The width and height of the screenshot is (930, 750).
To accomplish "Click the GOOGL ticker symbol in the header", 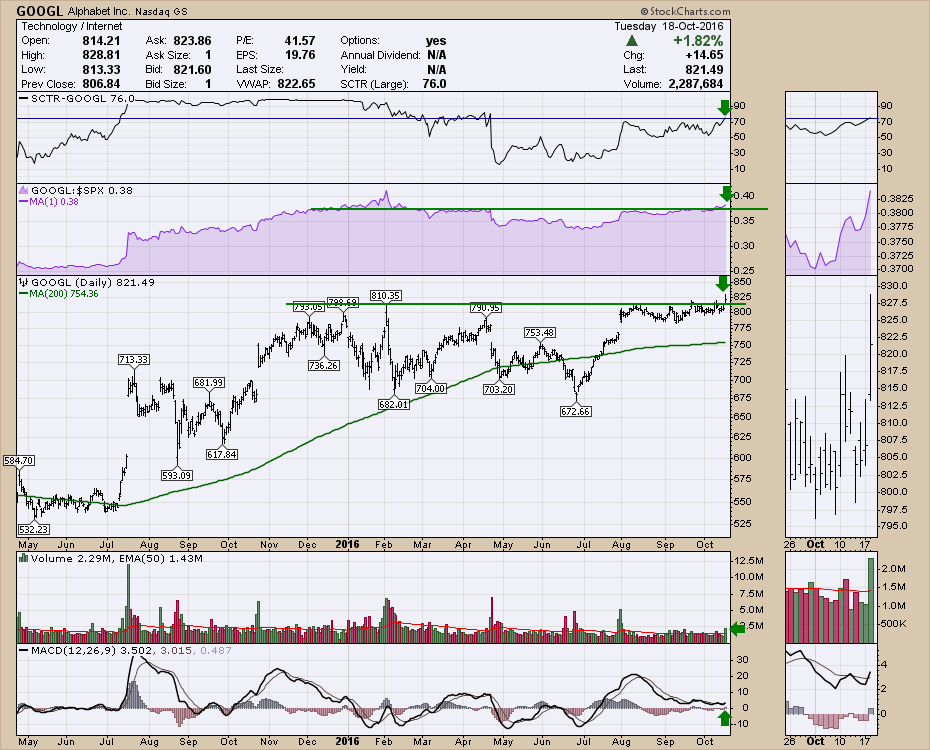I will pyautogui.click(x=40, y=11).
